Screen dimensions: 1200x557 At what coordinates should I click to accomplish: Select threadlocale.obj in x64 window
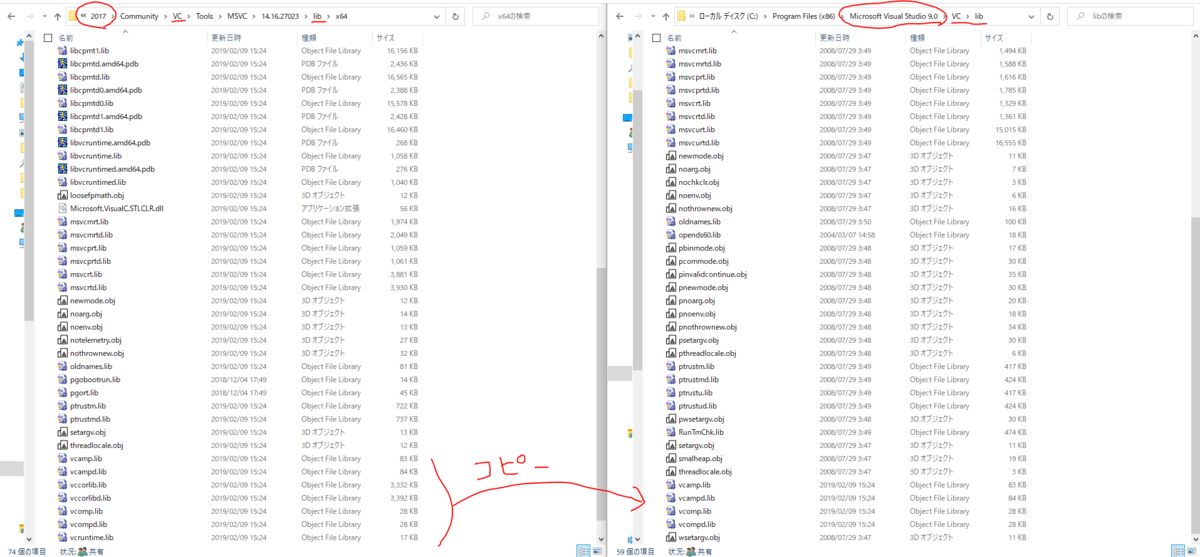point(97,445)
